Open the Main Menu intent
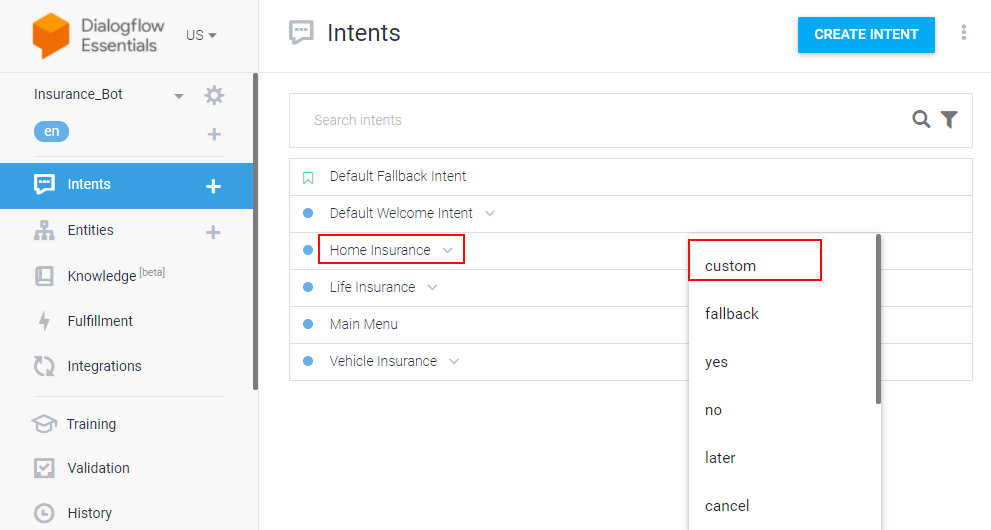 click(363, 324)
